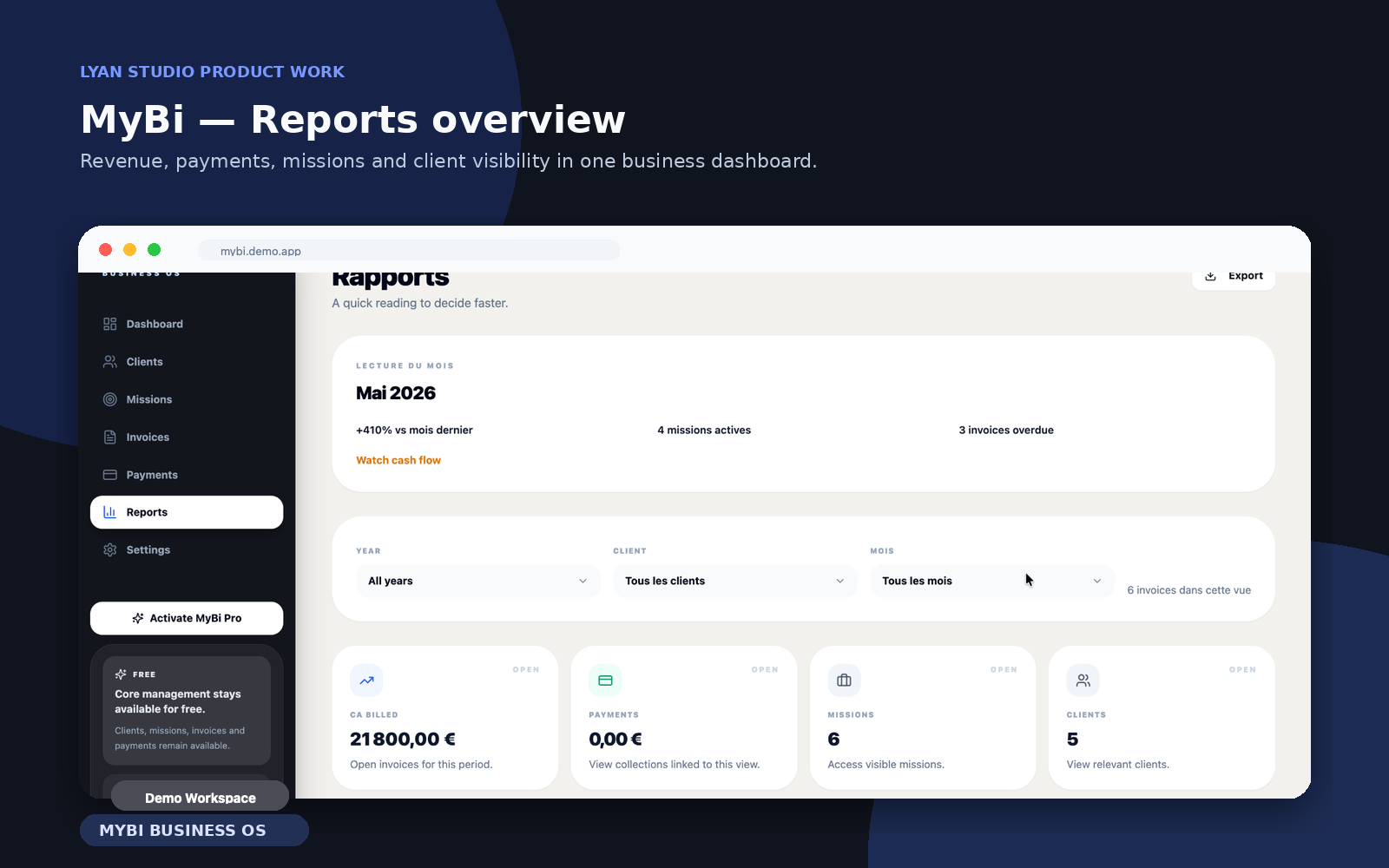
Task: Click '+410% vs mois dernier' text
Action: coord(414,430)
